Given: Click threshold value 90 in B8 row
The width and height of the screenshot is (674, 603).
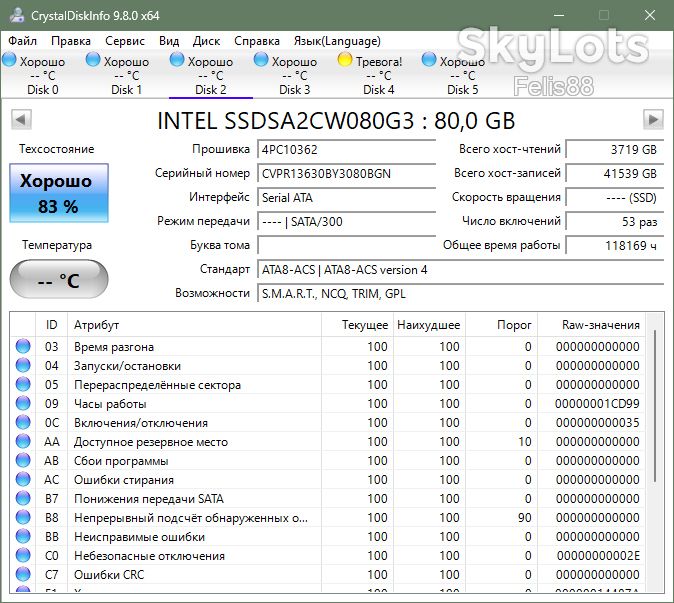Looking at the screenshot, I should (x=524, y=517).
